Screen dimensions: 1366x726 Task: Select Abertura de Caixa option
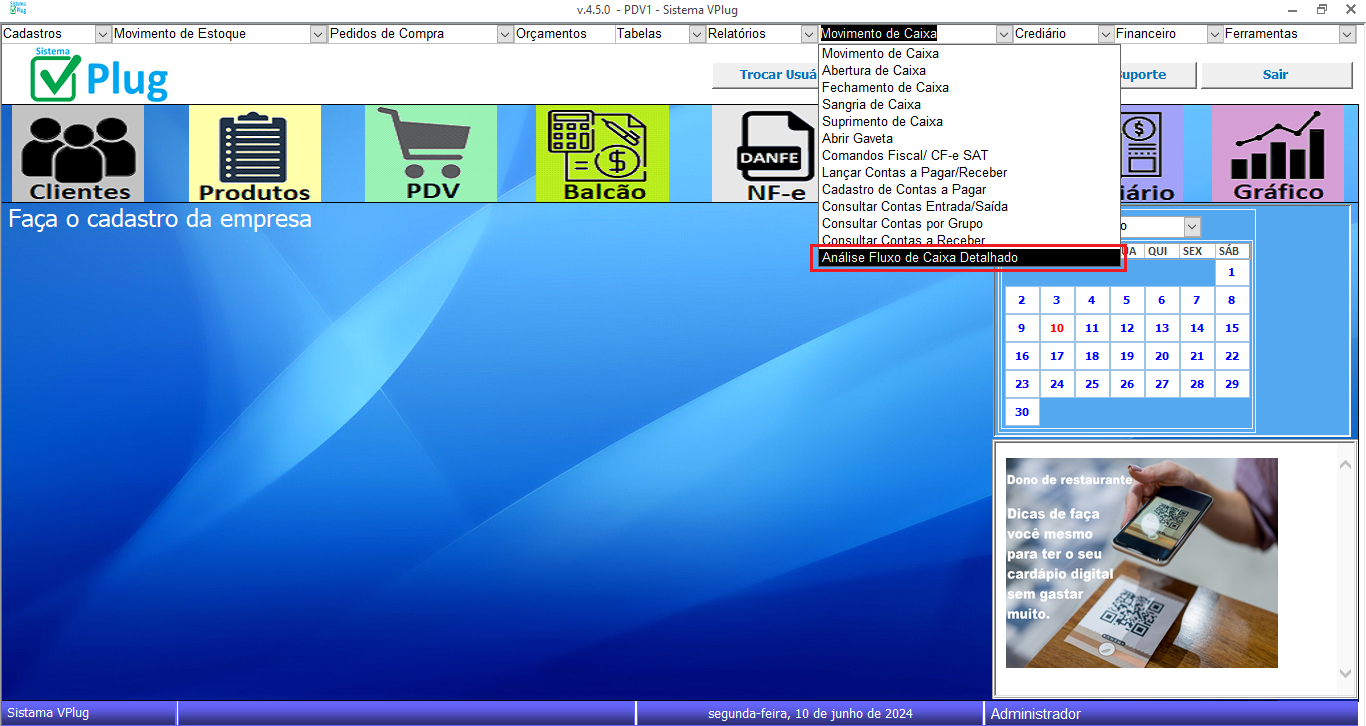[873, 71]
